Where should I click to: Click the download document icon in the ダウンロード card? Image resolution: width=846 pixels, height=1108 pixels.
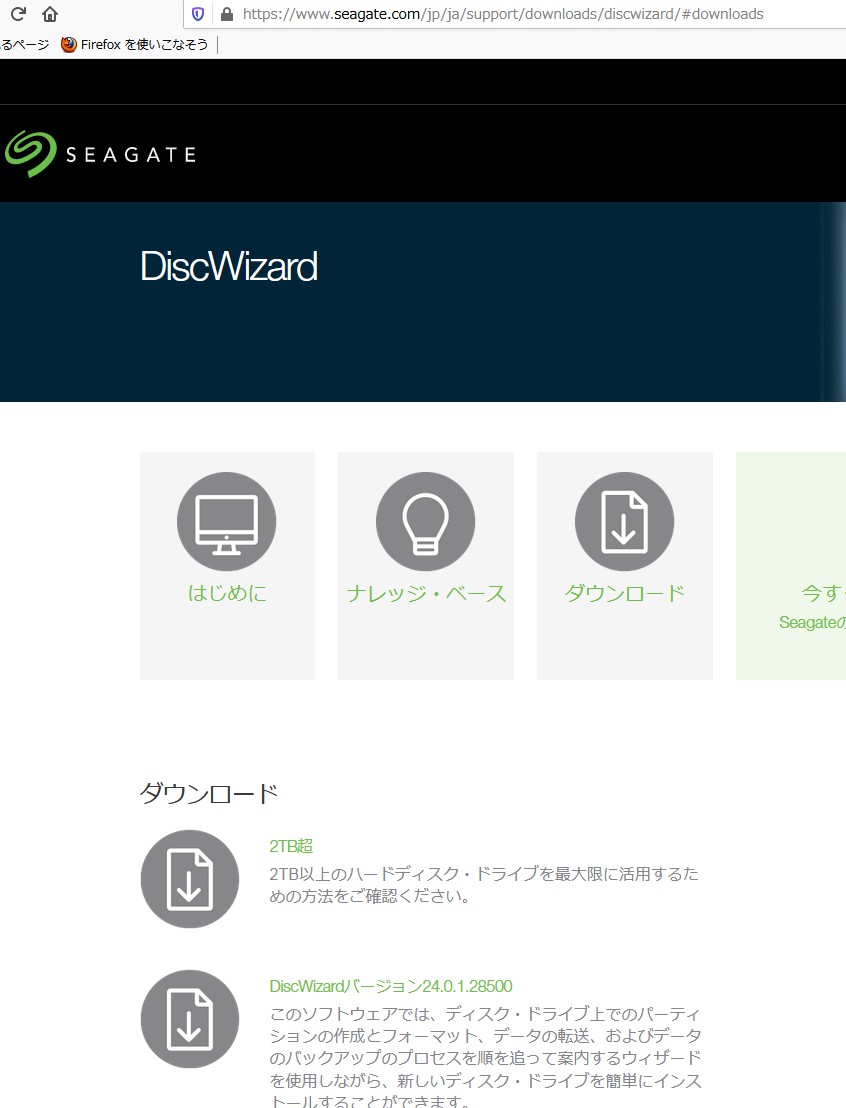624,521
